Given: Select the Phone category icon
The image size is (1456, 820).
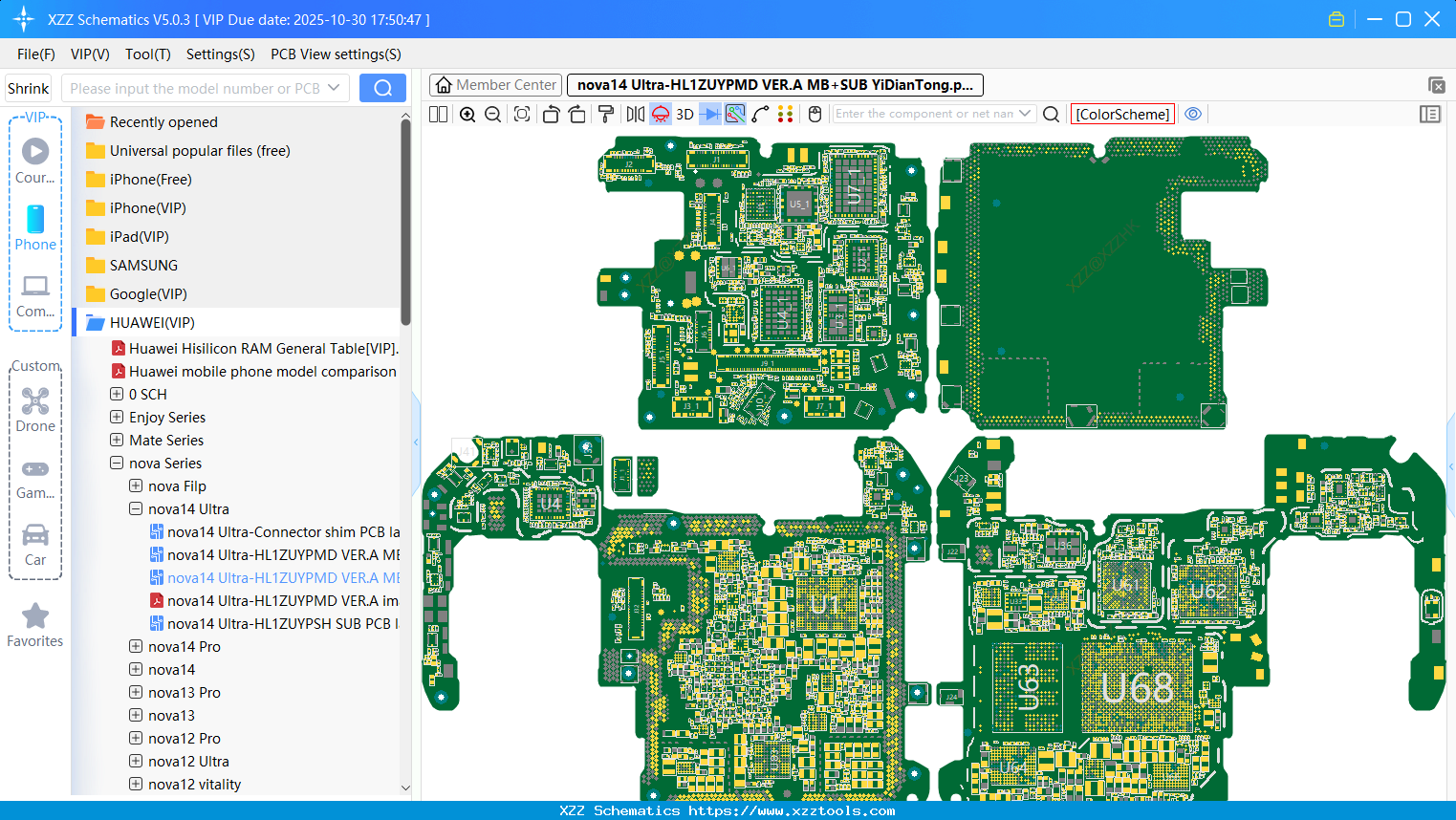Looking at the screenshot, I should coord(35,227).
